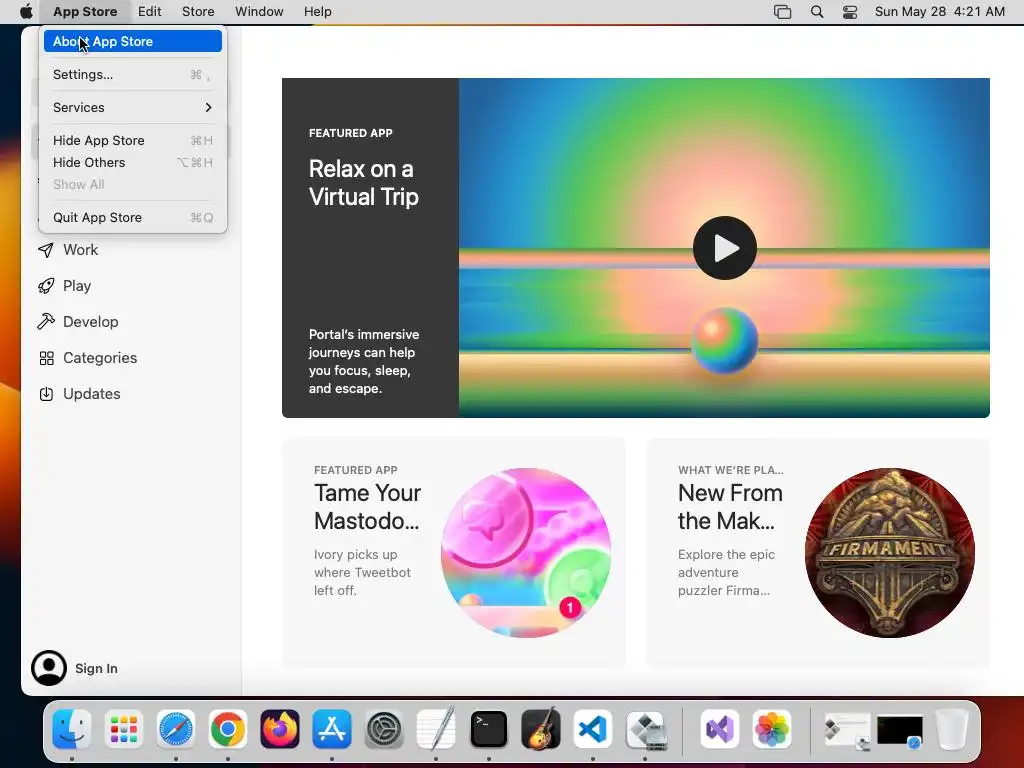Open Photos from the Dock

tap(772, 729)
